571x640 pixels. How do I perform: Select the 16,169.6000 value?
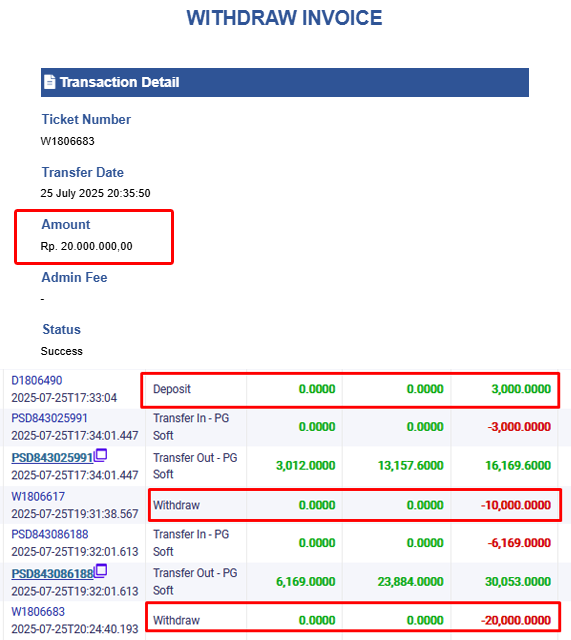click(518, 465)
